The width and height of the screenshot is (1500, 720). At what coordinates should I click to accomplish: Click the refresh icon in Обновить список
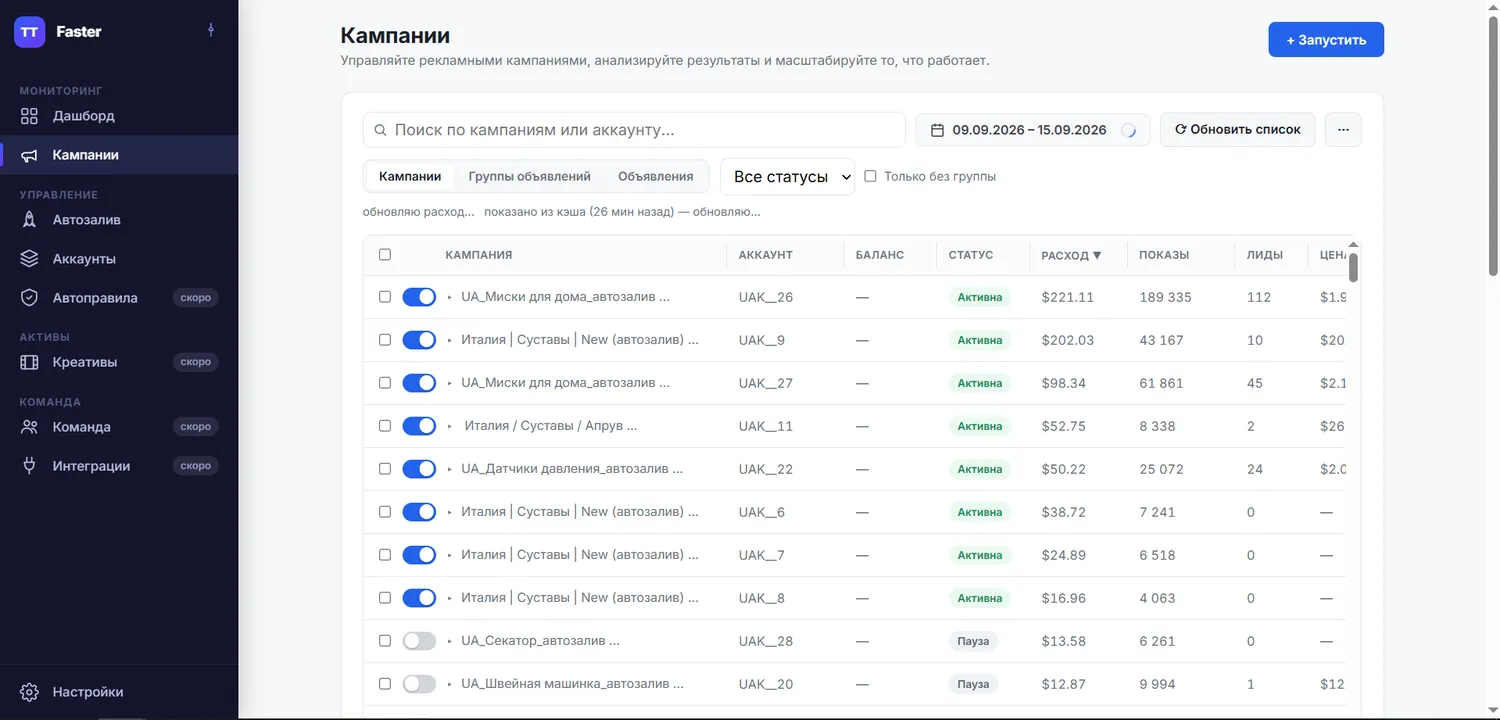tap(1180, 129)
